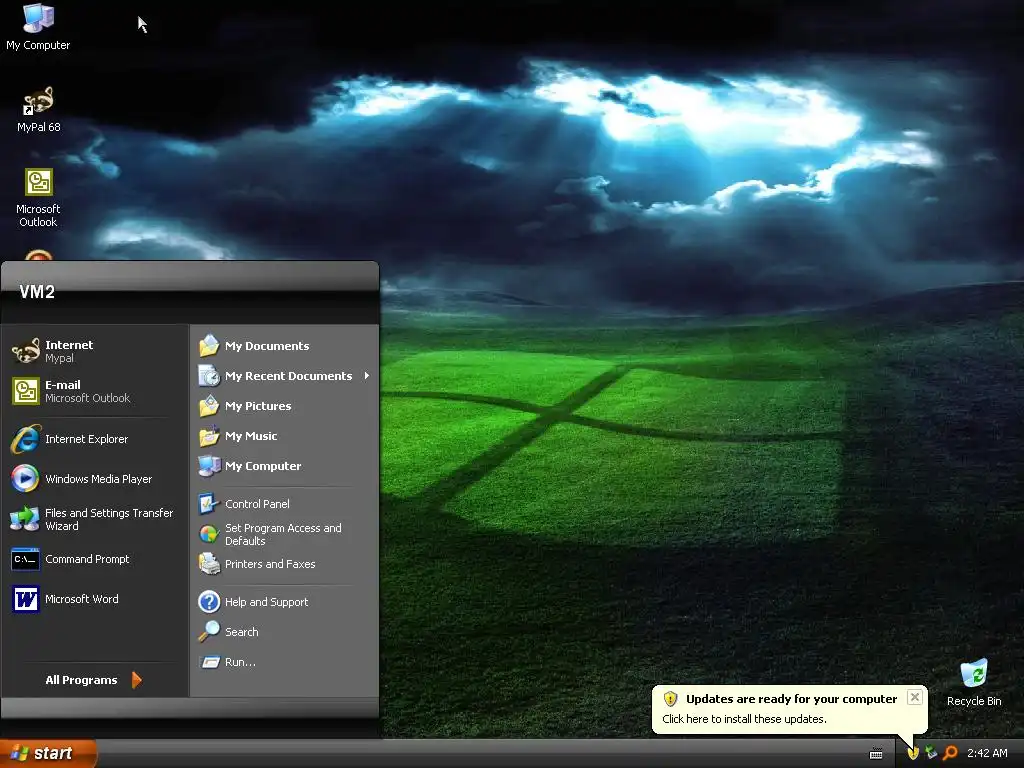The height and width of the screenshot is (768, 1024).
Task: Click the start button on taskbar
Action: point(48,753)
